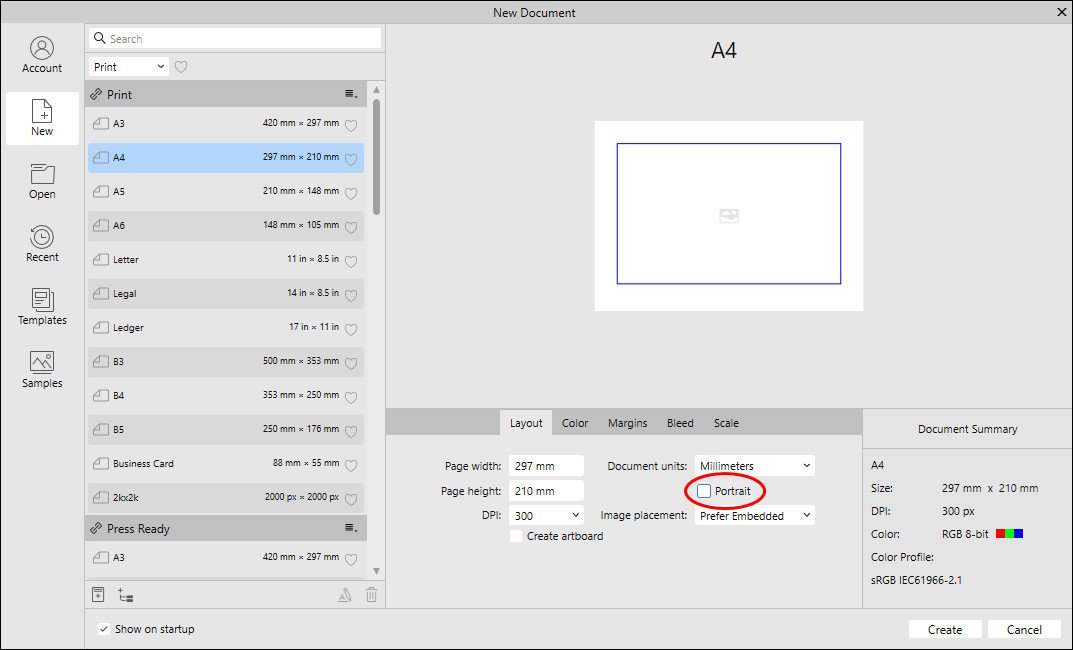
Task: Favorite the A4 preset heart toggle
Action: (351, 158)
